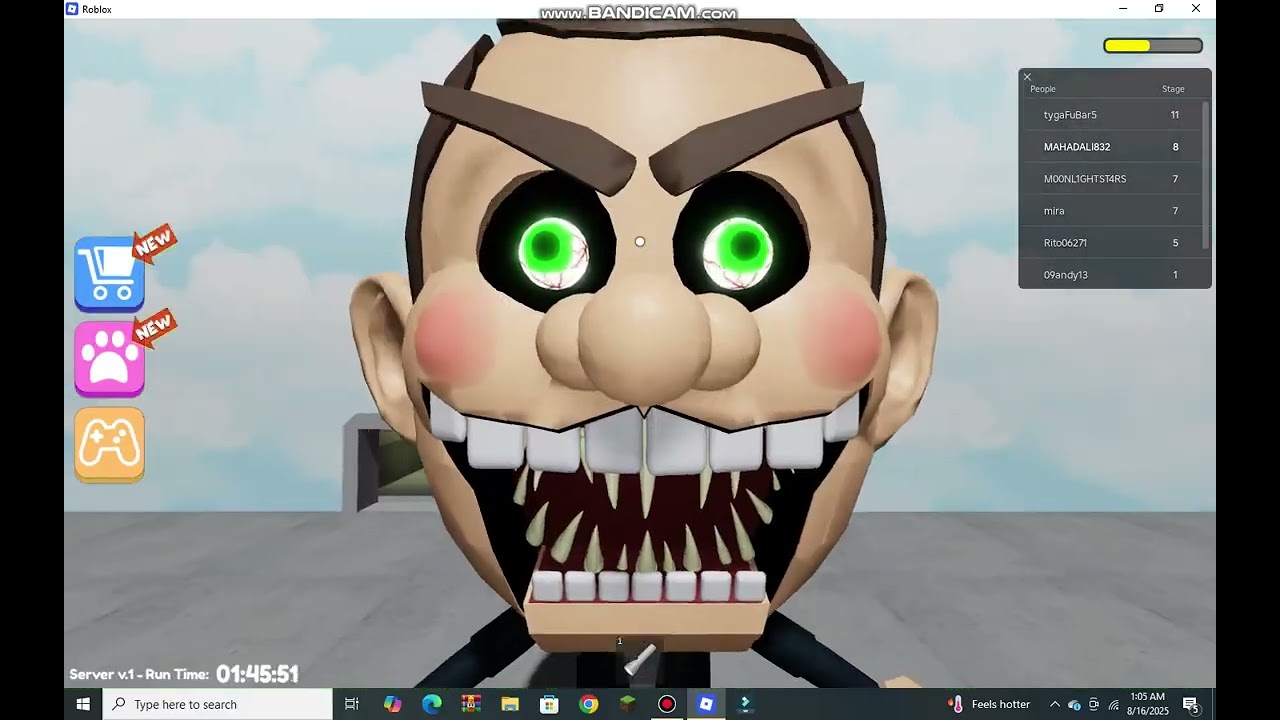Open the Windows Start menu
Image resolution: width=1280 pixels, height=720 pixels.
[x=83, y=704]
